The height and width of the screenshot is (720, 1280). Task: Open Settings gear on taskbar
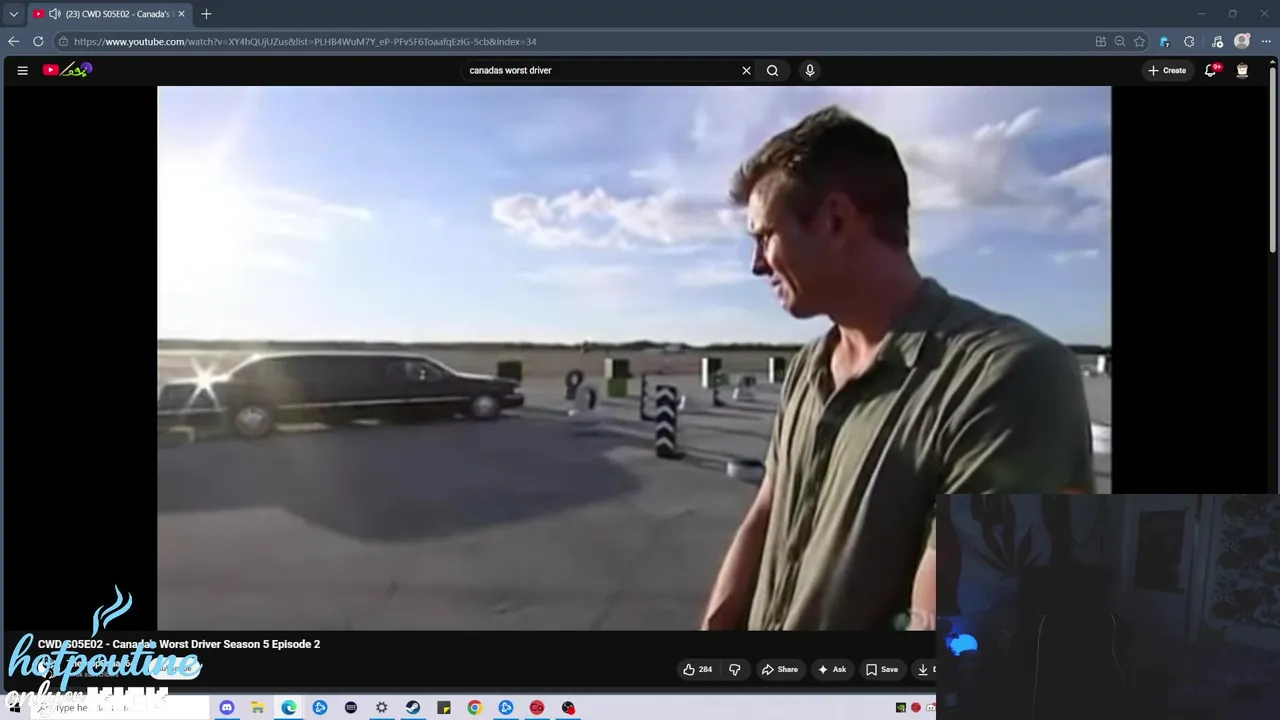click(382, 708)
